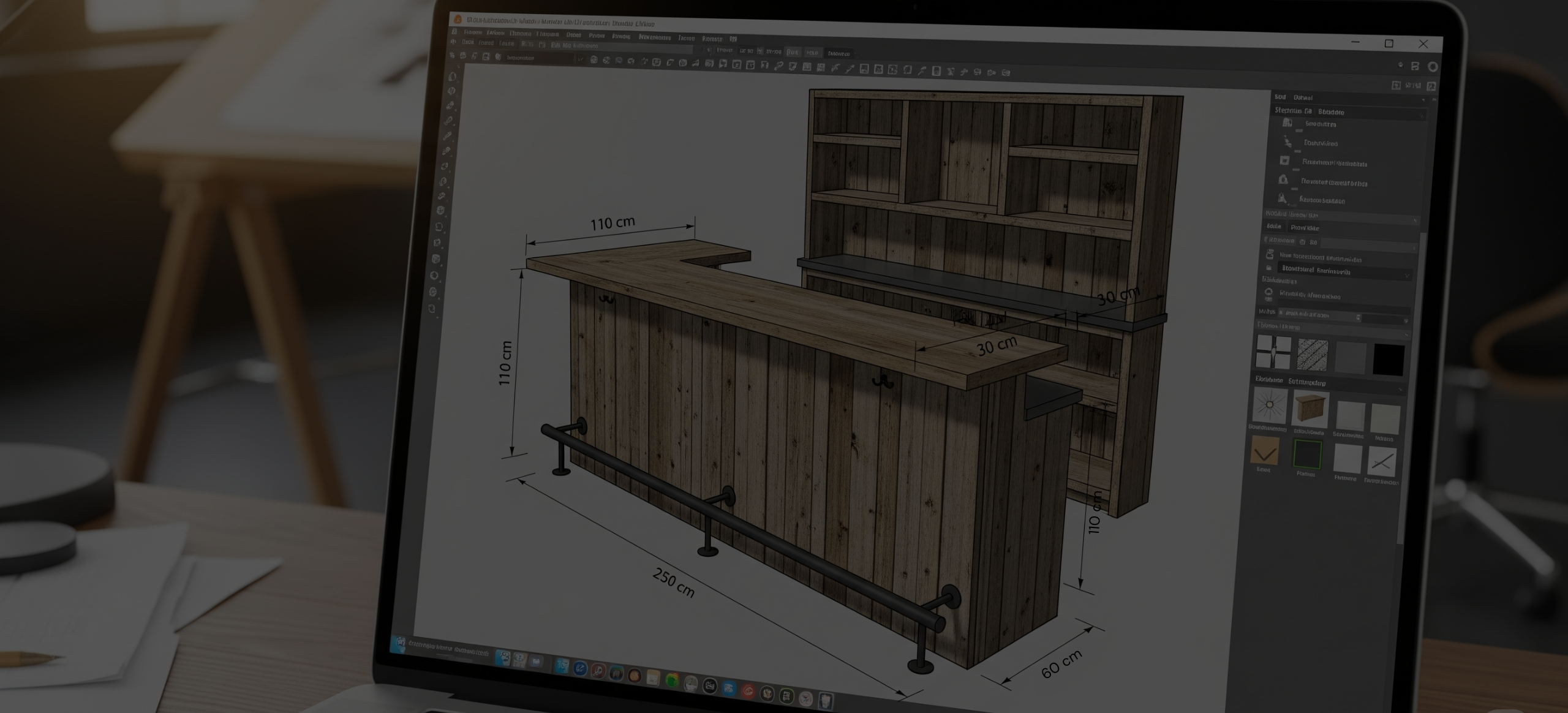Click the orange app logo in title bar
Screen dimensions: 1568x713
tap(458, 19)
